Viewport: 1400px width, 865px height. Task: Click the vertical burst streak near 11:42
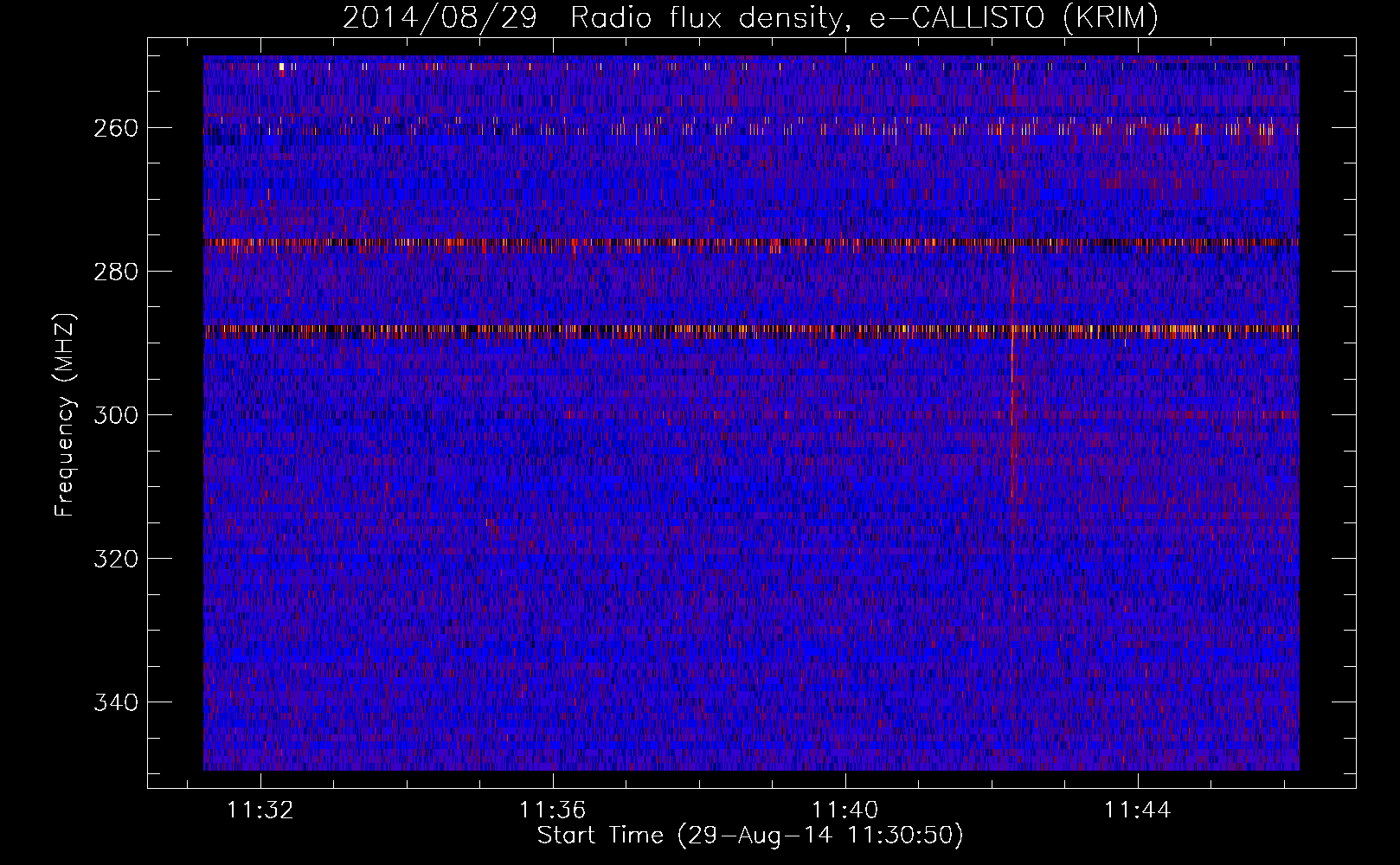(x=1012, y=381)
